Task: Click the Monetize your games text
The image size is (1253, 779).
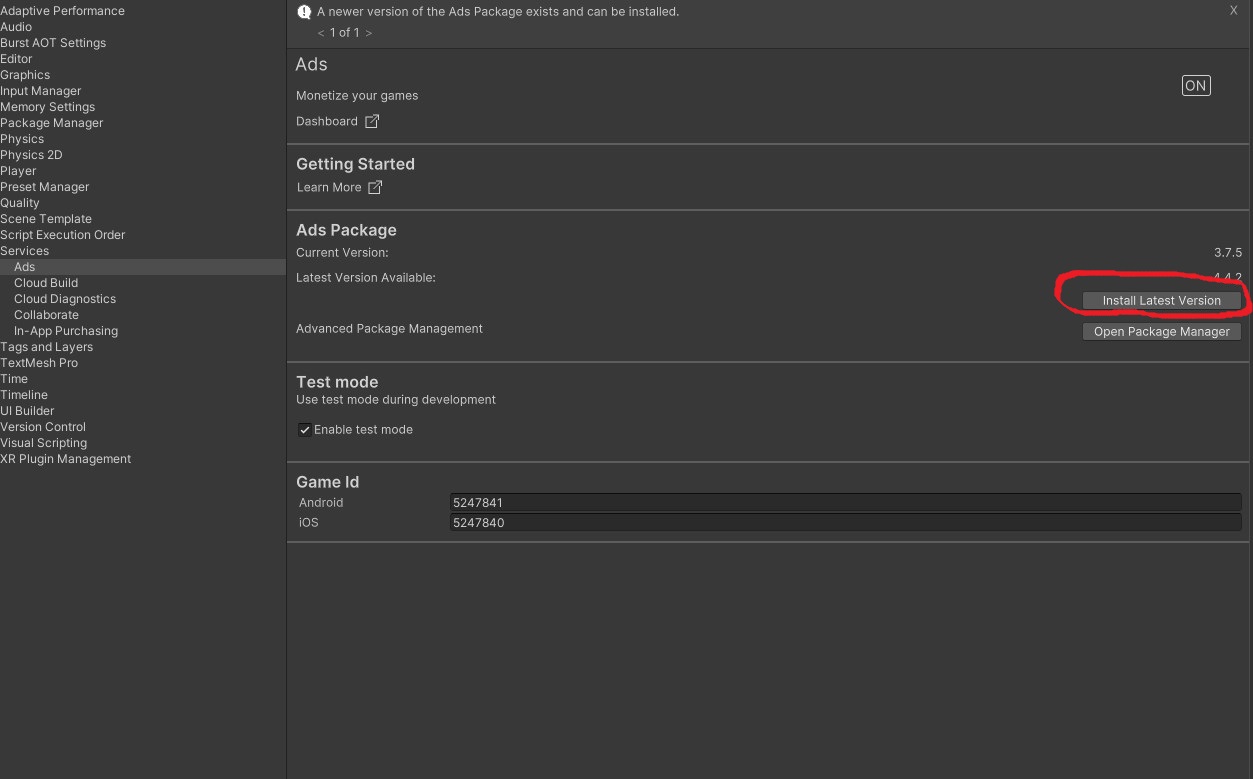Action: point(357,96)
